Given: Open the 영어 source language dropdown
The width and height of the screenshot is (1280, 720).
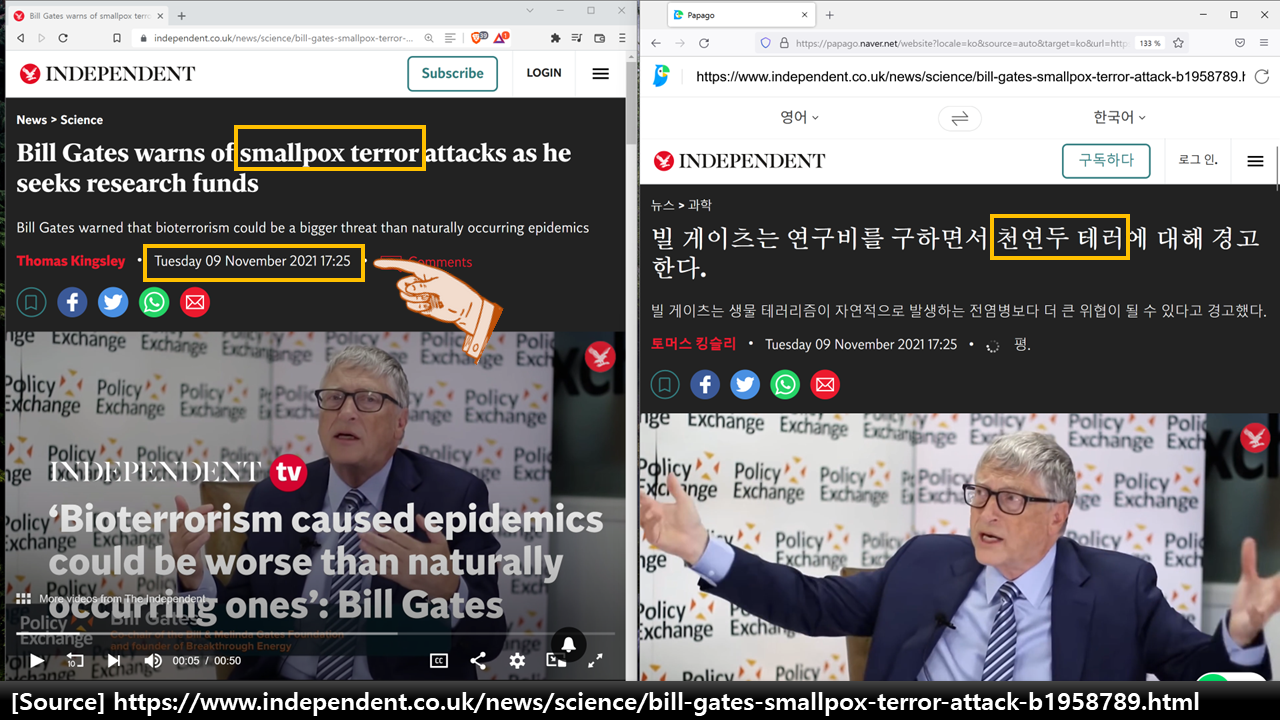Looking at the screenshot, I should click(799, 117).
